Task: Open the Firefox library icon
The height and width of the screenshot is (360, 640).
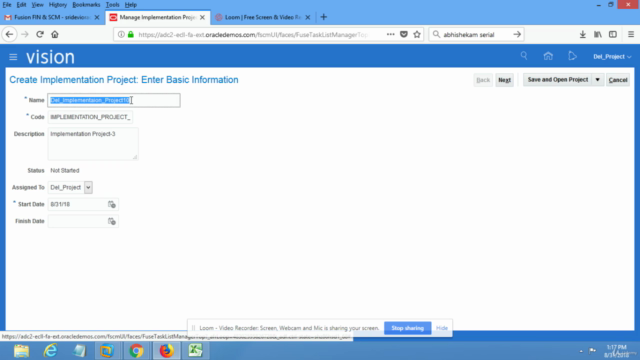Action: [x=598, y=35]
